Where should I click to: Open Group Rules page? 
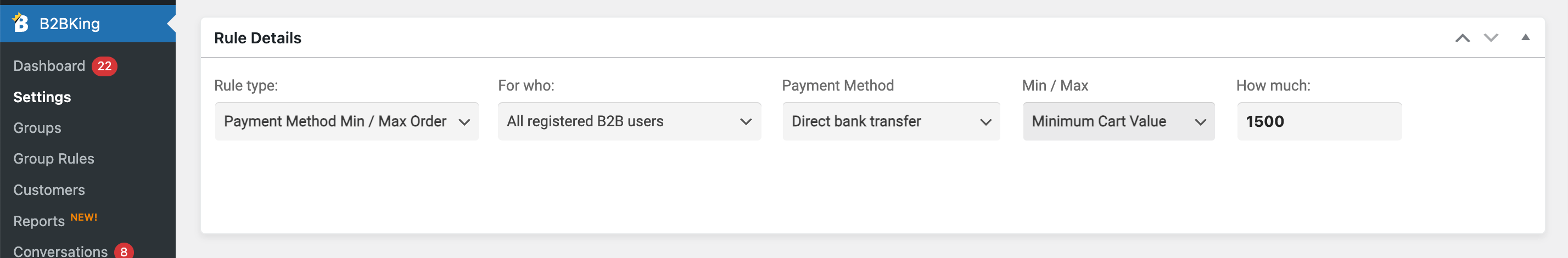click(x=54, y=158)
